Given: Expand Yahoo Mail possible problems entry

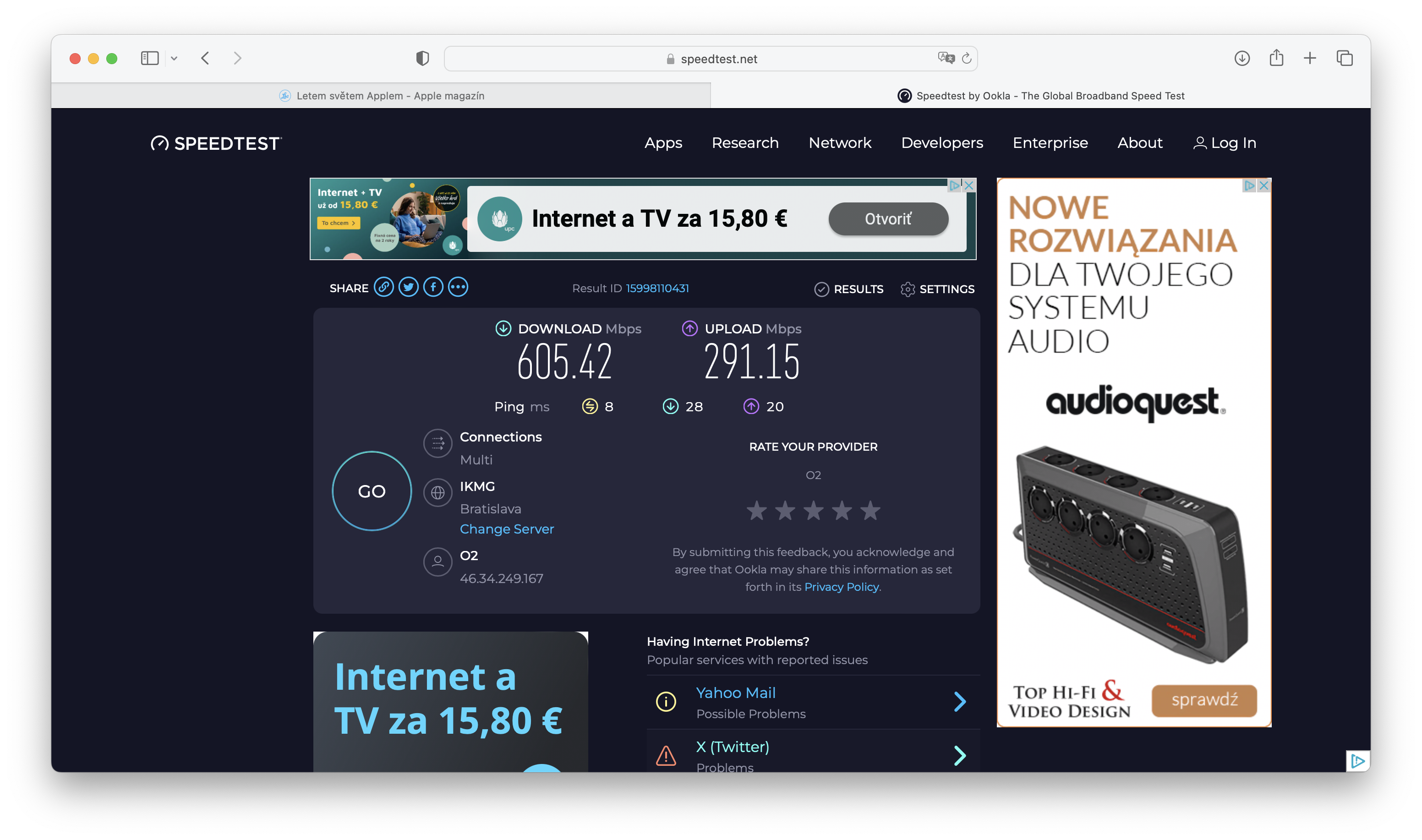Looking at the screenshot, I should click(814, 702).
